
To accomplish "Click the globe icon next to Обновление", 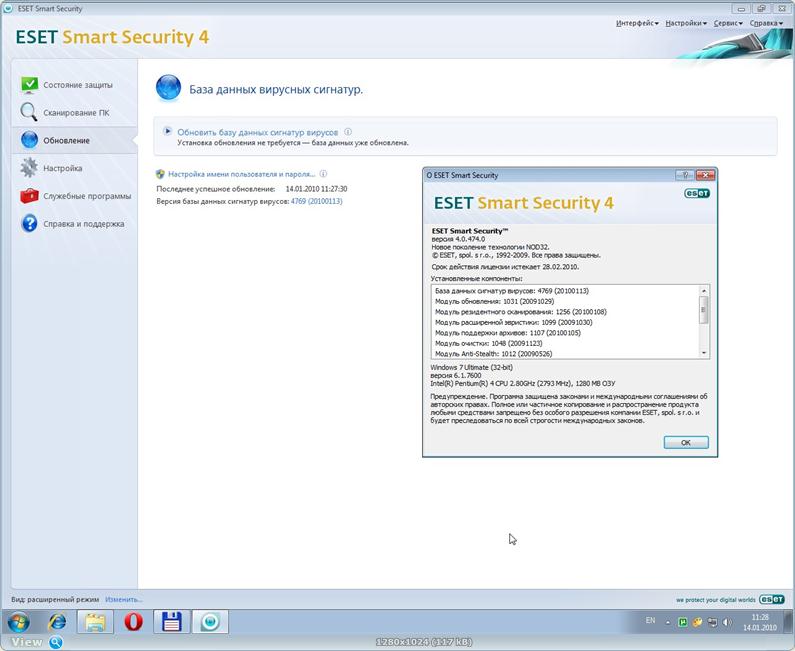I will 29,139.
